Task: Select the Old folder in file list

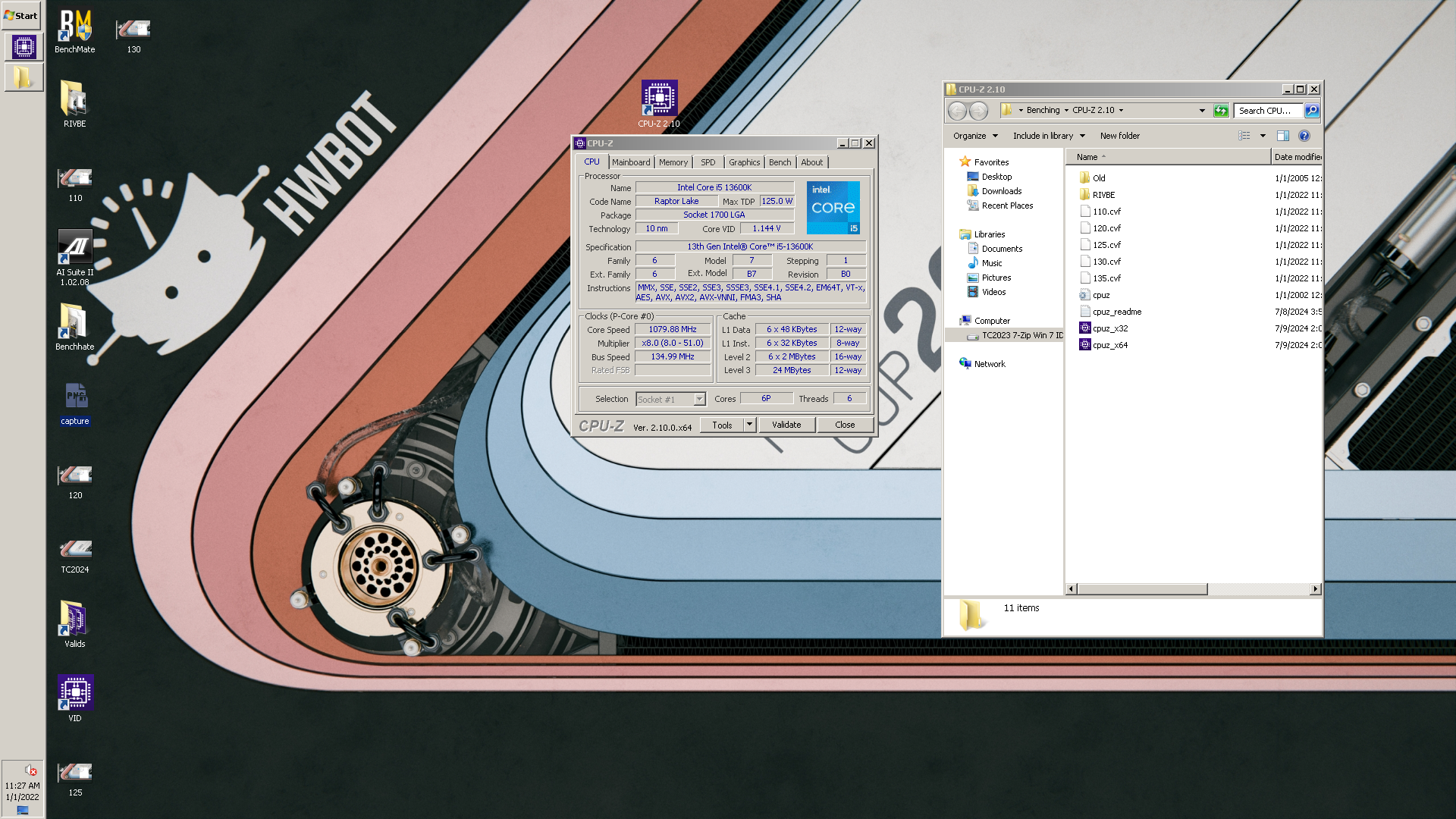Action: click(x=1093, y=178)
